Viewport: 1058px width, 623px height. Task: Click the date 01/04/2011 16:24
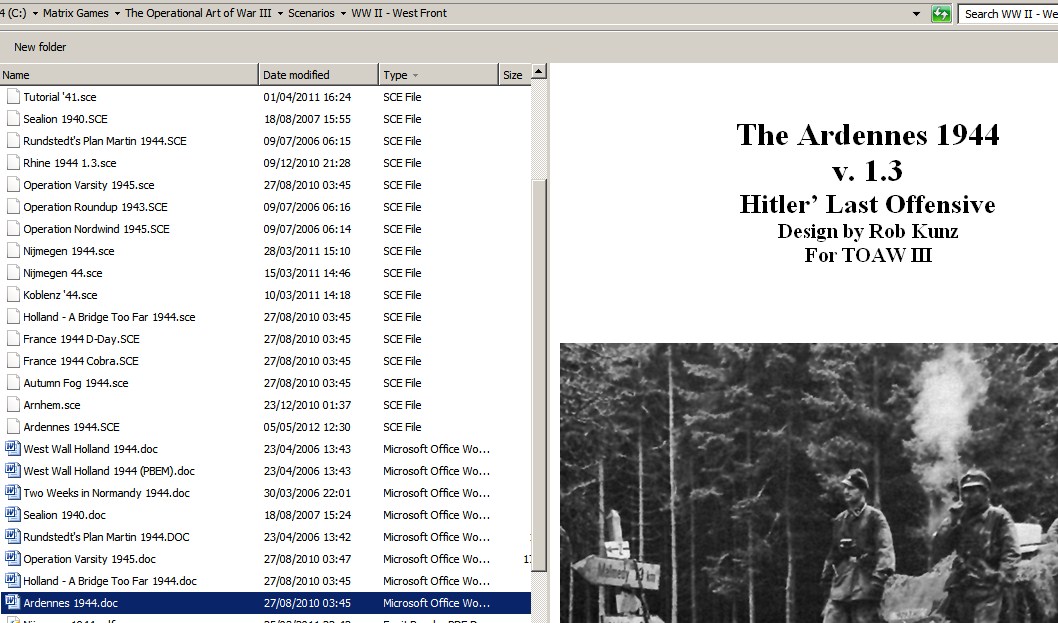tap(307, 97)
